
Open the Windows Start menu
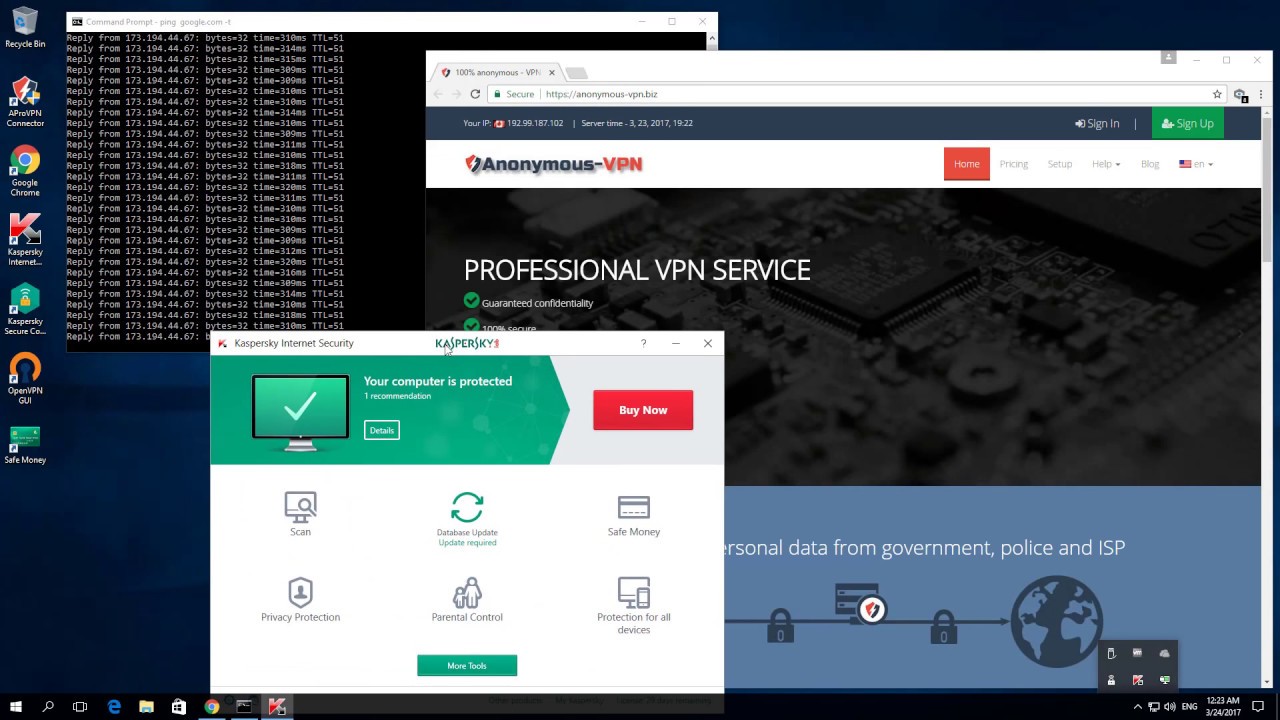(16, 706)
